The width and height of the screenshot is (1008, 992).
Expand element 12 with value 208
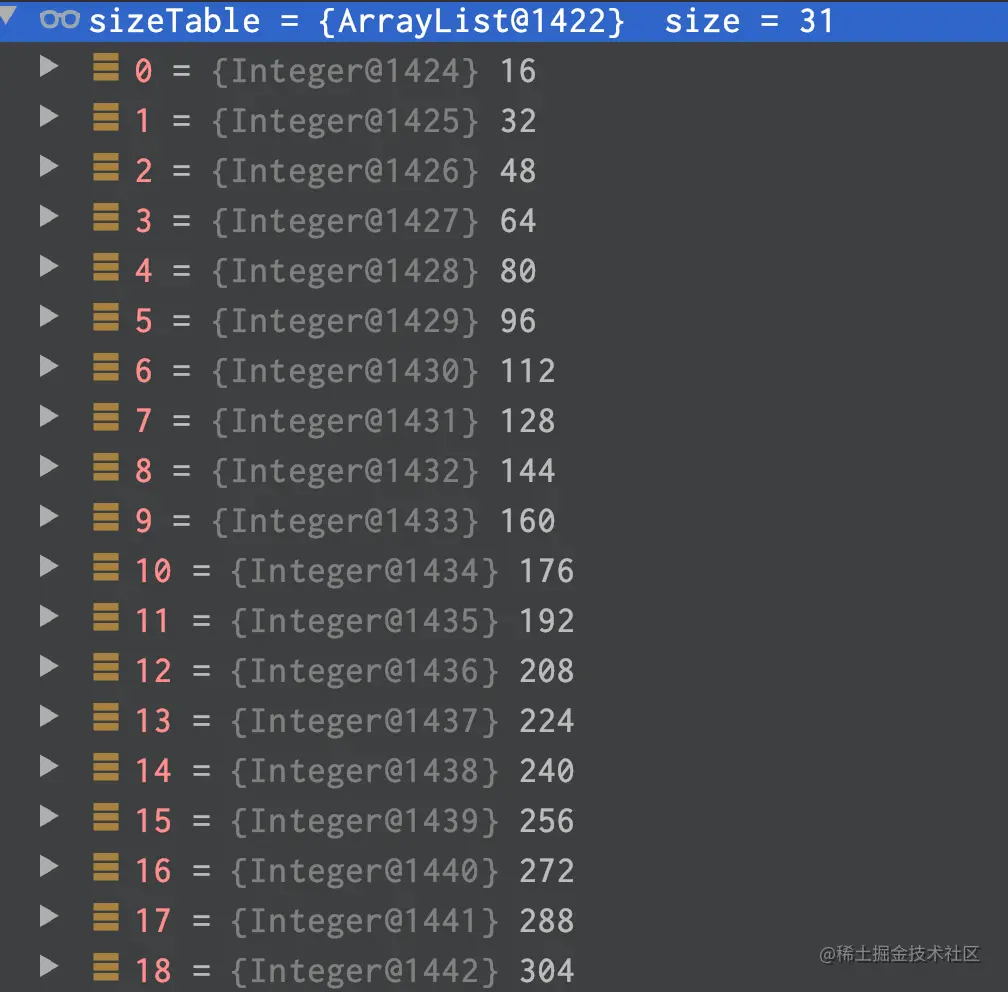click(49, 667)
